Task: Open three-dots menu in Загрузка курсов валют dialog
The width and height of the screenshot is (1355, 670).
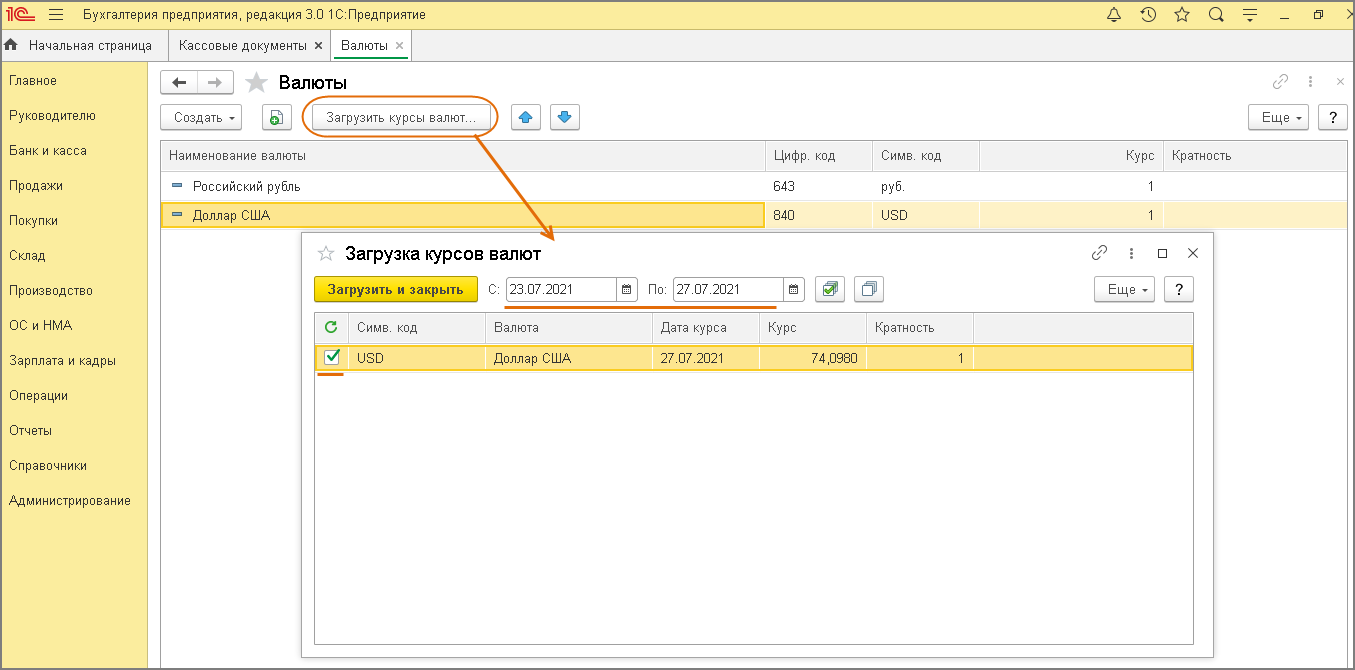Action: 1131,253
